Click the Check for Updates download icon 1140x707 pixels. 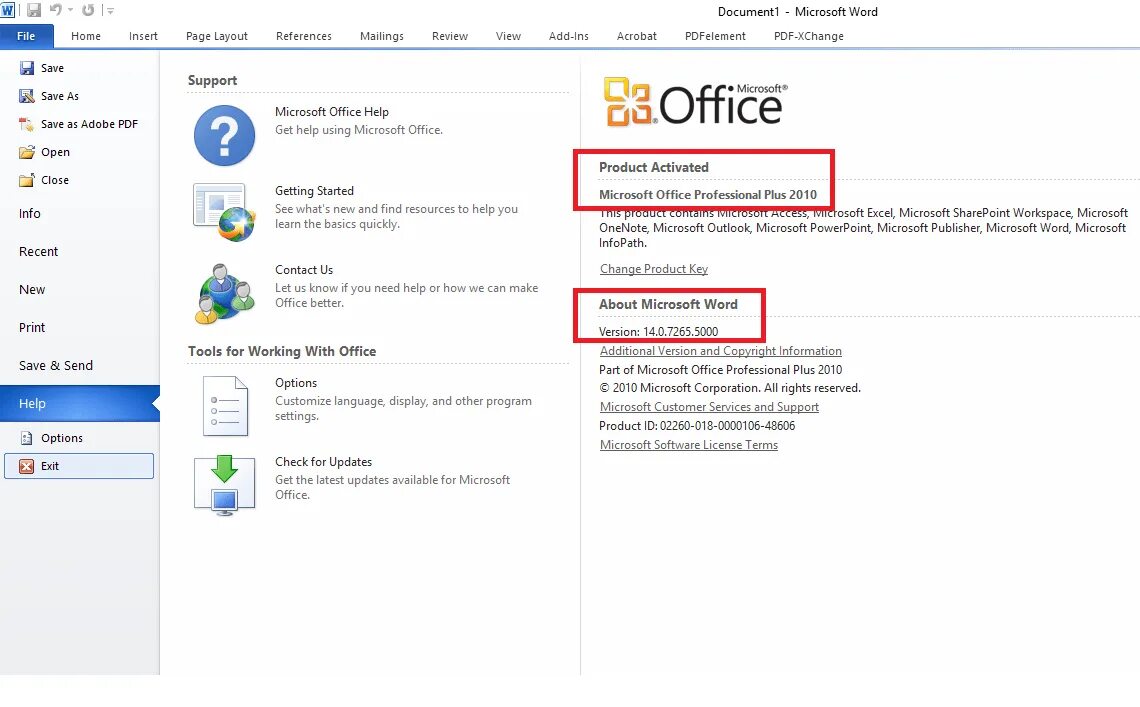tap(224, 485)
